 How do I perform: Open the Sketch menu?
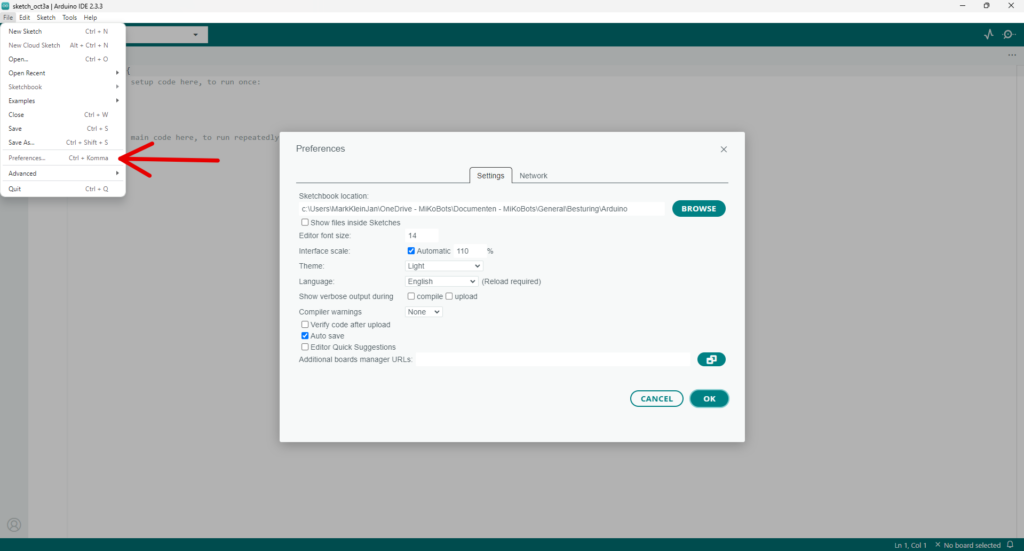coord(46,18)
